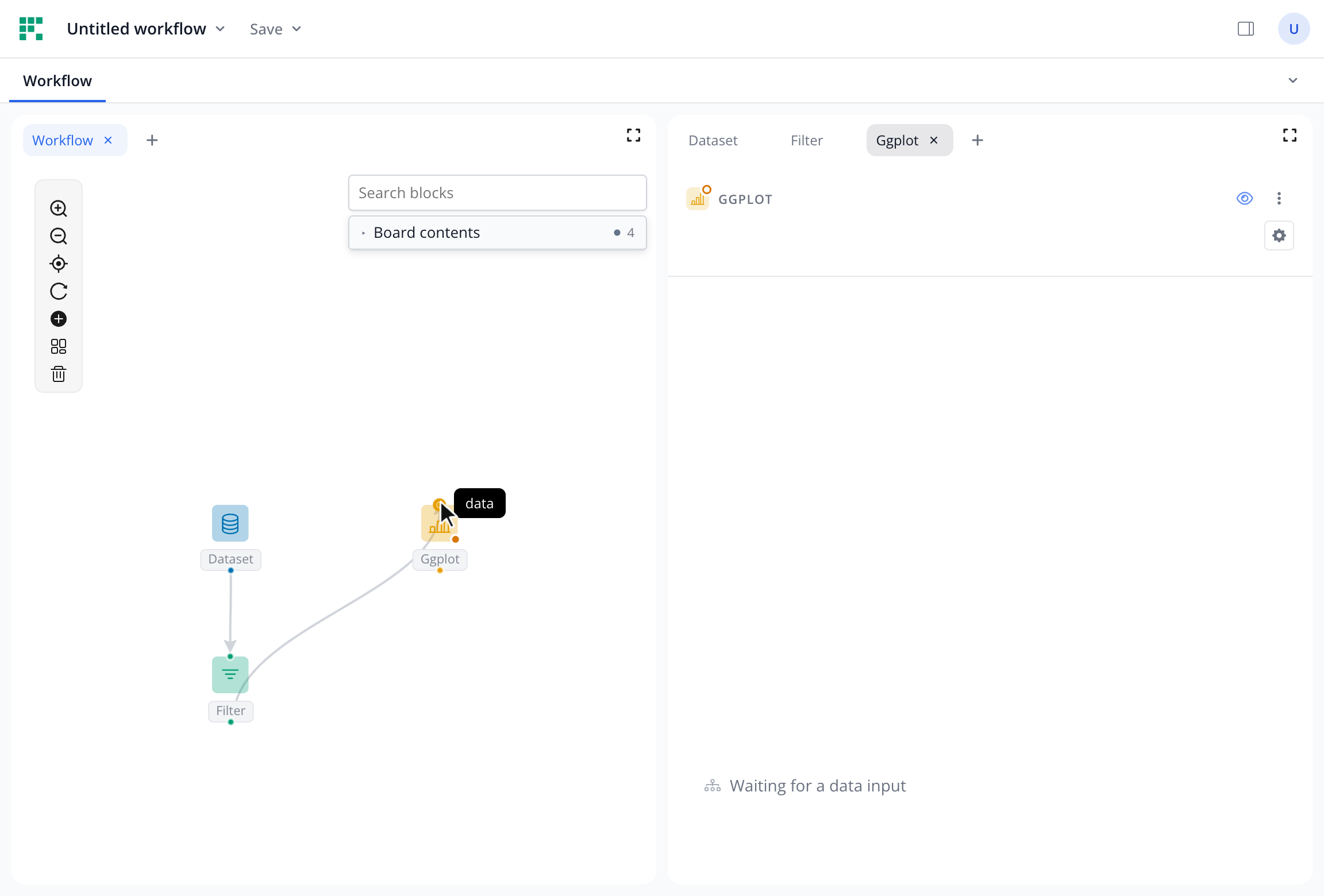Click the Filter node label
Image resolution: width=1324 pixels, height=896 pixels.
tap(231, 711)
